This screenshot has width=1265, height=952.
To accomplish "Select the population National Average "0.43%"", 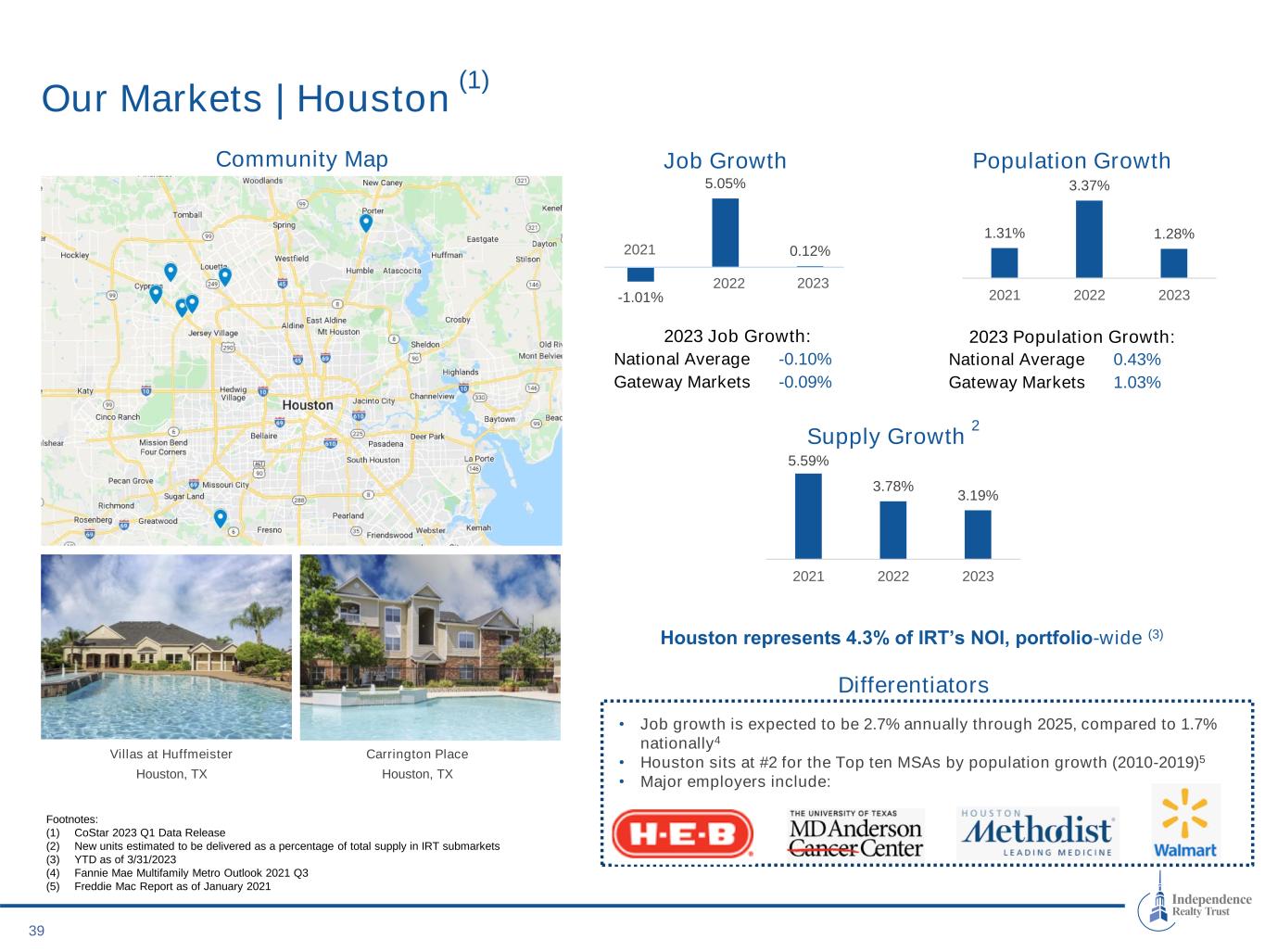I will click(1137, 360).
